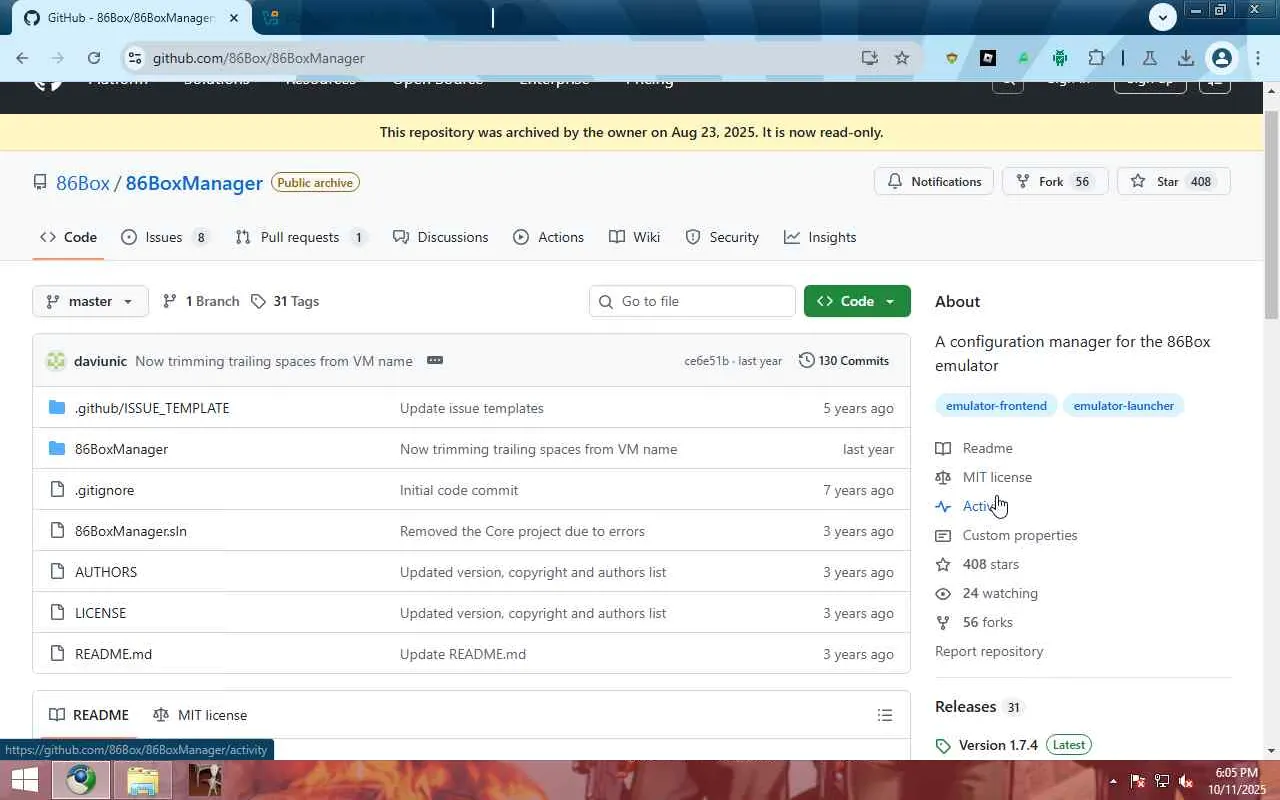This screenshot has width=1280, height=800.
Task: Click the address bar URL github.com/86Box/86BoxManager
Action: (259, 58)
